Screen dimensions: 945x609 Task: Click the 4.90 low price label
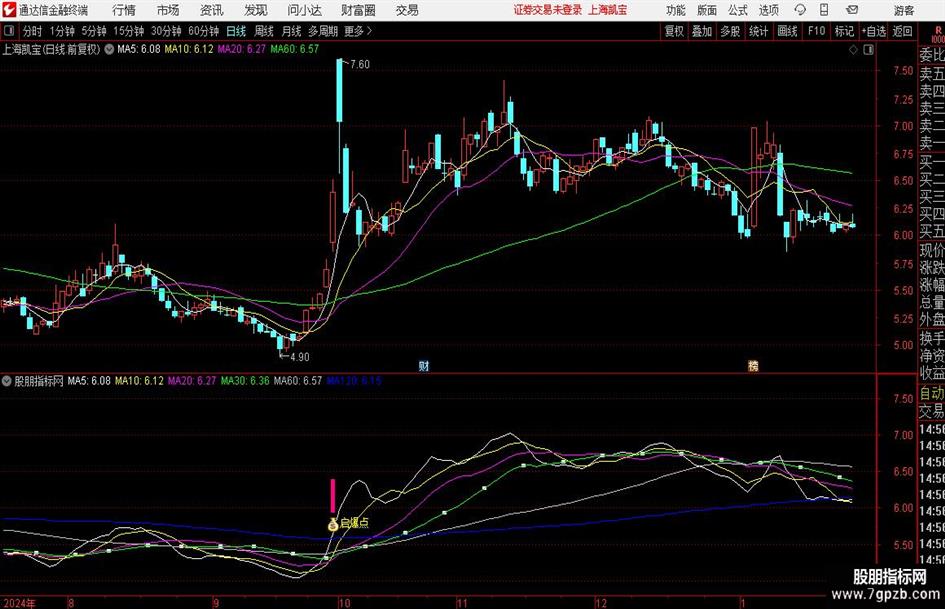[300, 357]
